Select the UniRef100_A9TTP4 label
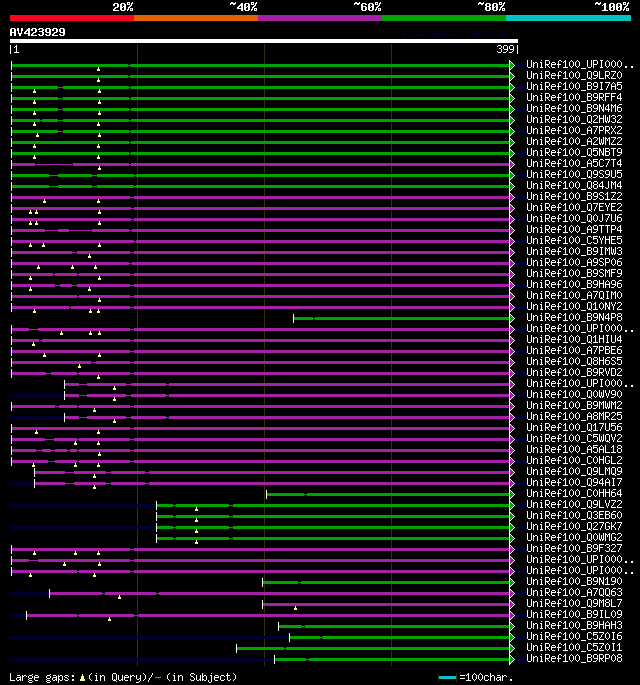The image size is (640, 685). point(574,229)
